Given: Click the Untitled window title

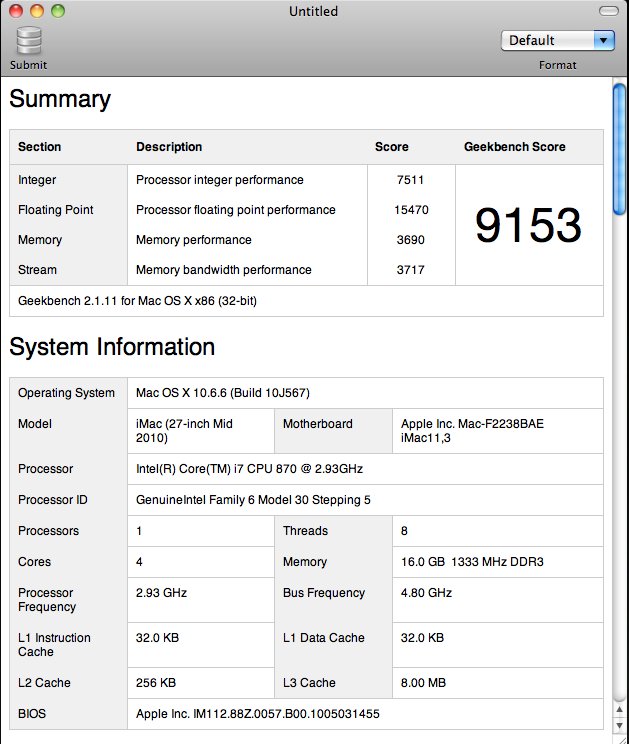Looking at the screenshot, I should click(314, 11).
